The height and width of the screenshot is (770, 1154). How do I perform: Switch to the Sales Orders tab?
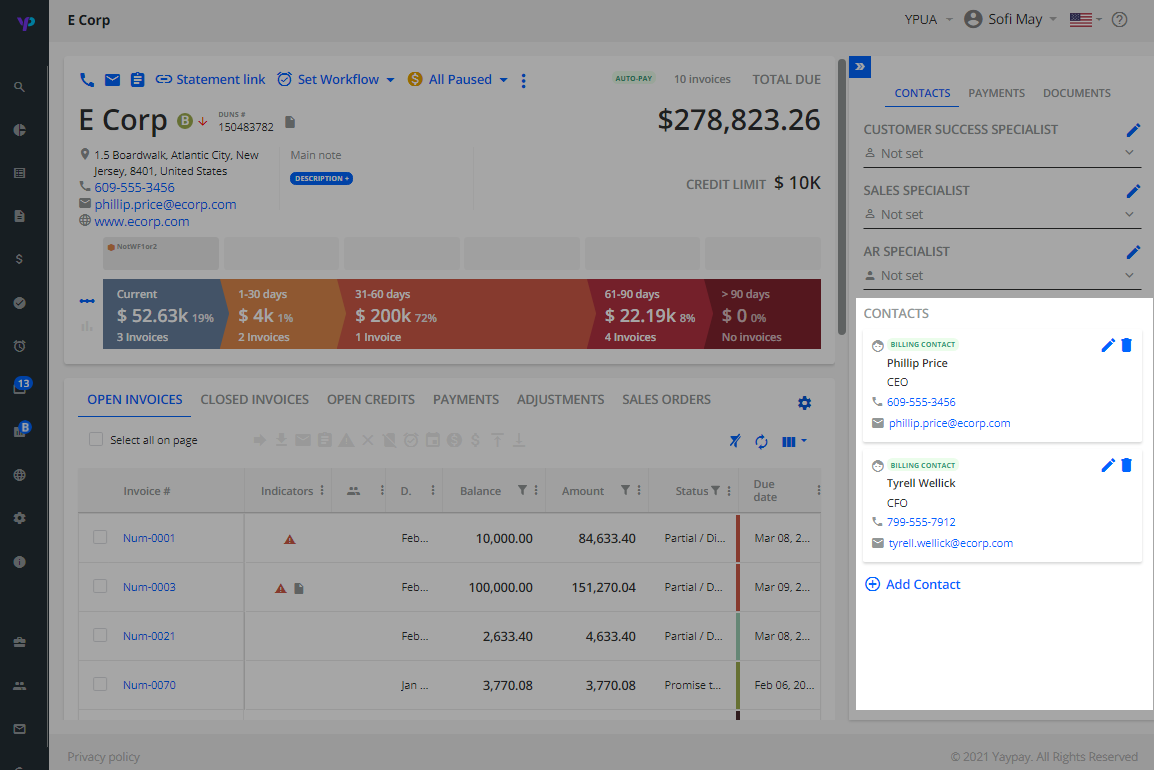(x=666, y=400)
